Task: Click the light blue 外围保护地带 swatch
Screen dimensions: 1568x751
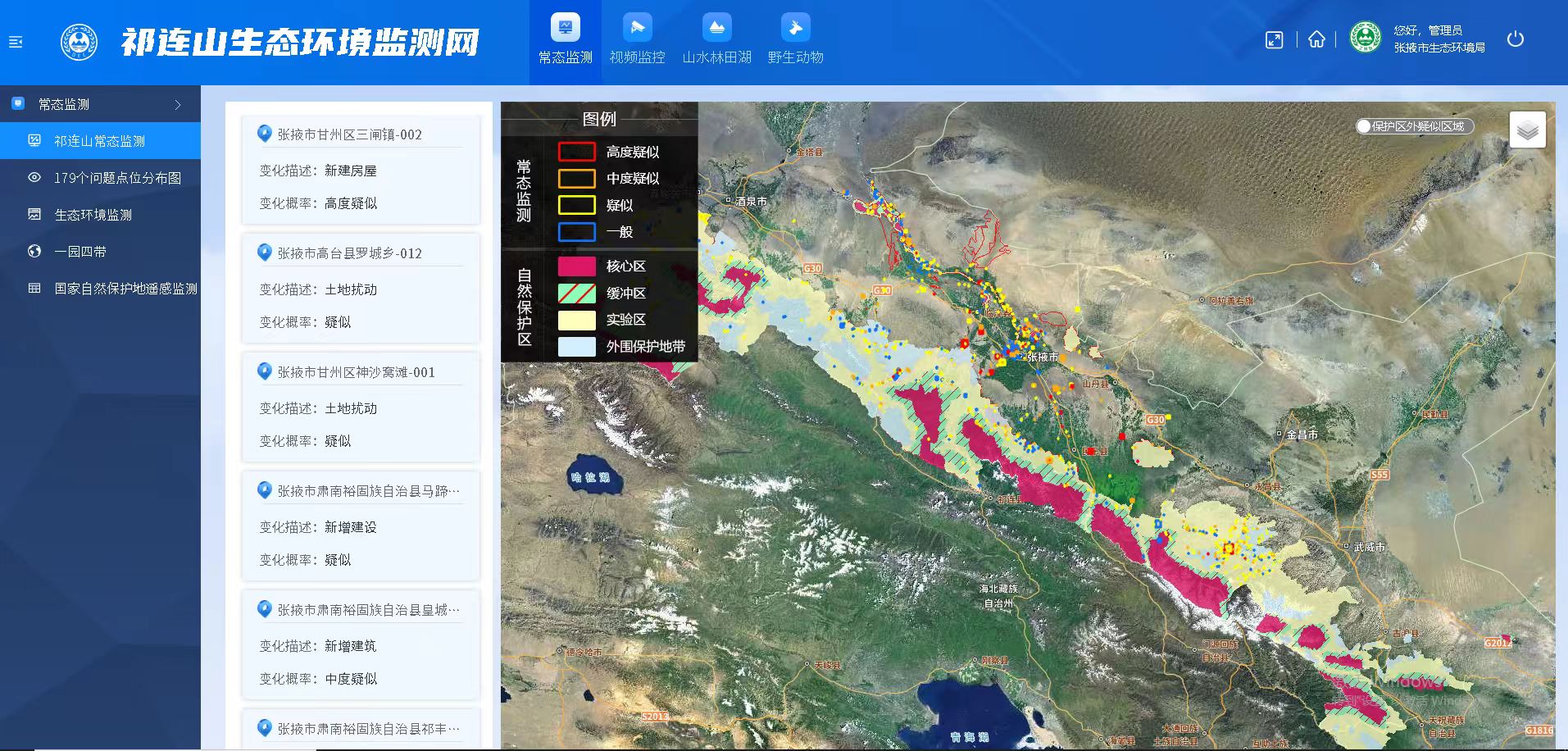Action: [x=576, y=346]
